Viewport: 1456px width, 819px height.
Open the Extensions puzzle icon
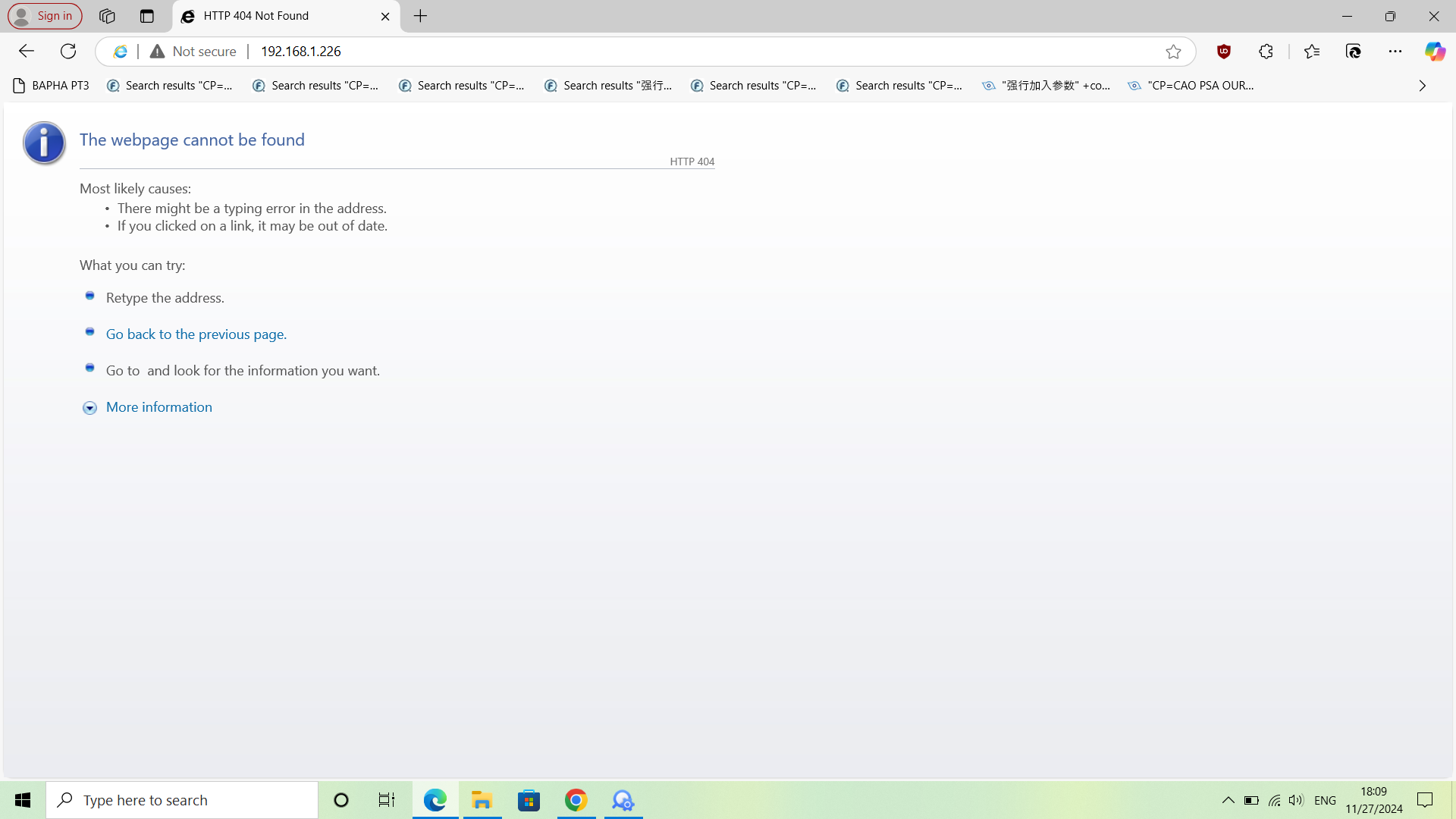pyautogui.click(x=1266, y=52)
